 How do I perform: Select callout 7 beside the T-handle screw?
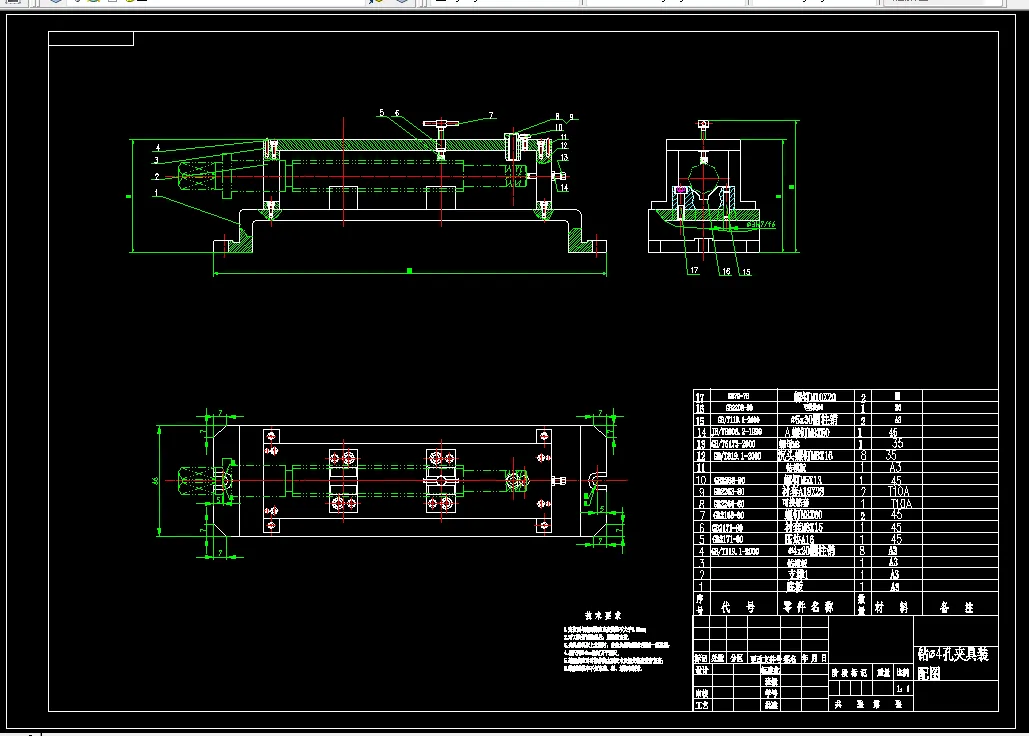tap(491, 115)
